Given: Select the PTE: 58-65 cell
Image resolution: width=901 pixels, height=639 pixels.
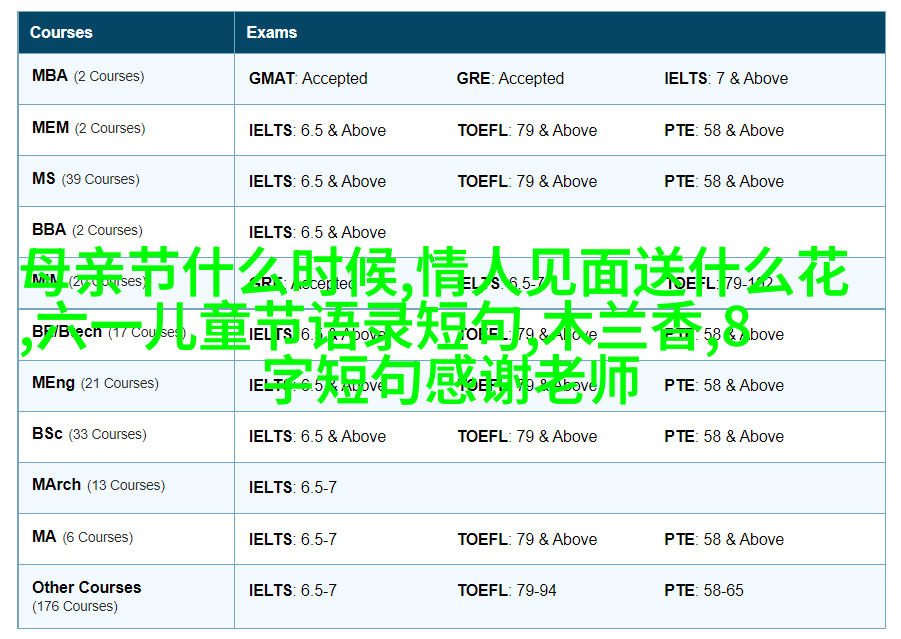Looking at the screenshot, I should [x=704, y=590].
